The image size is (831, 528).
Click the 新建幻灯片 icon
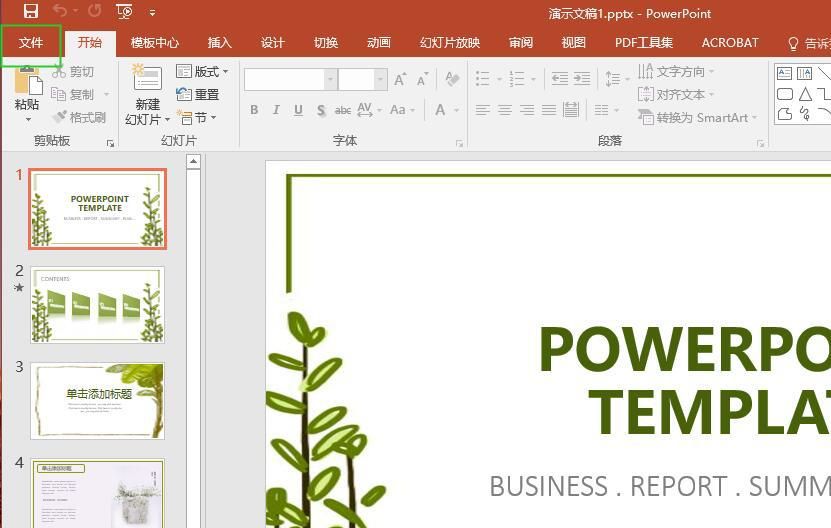147,78
